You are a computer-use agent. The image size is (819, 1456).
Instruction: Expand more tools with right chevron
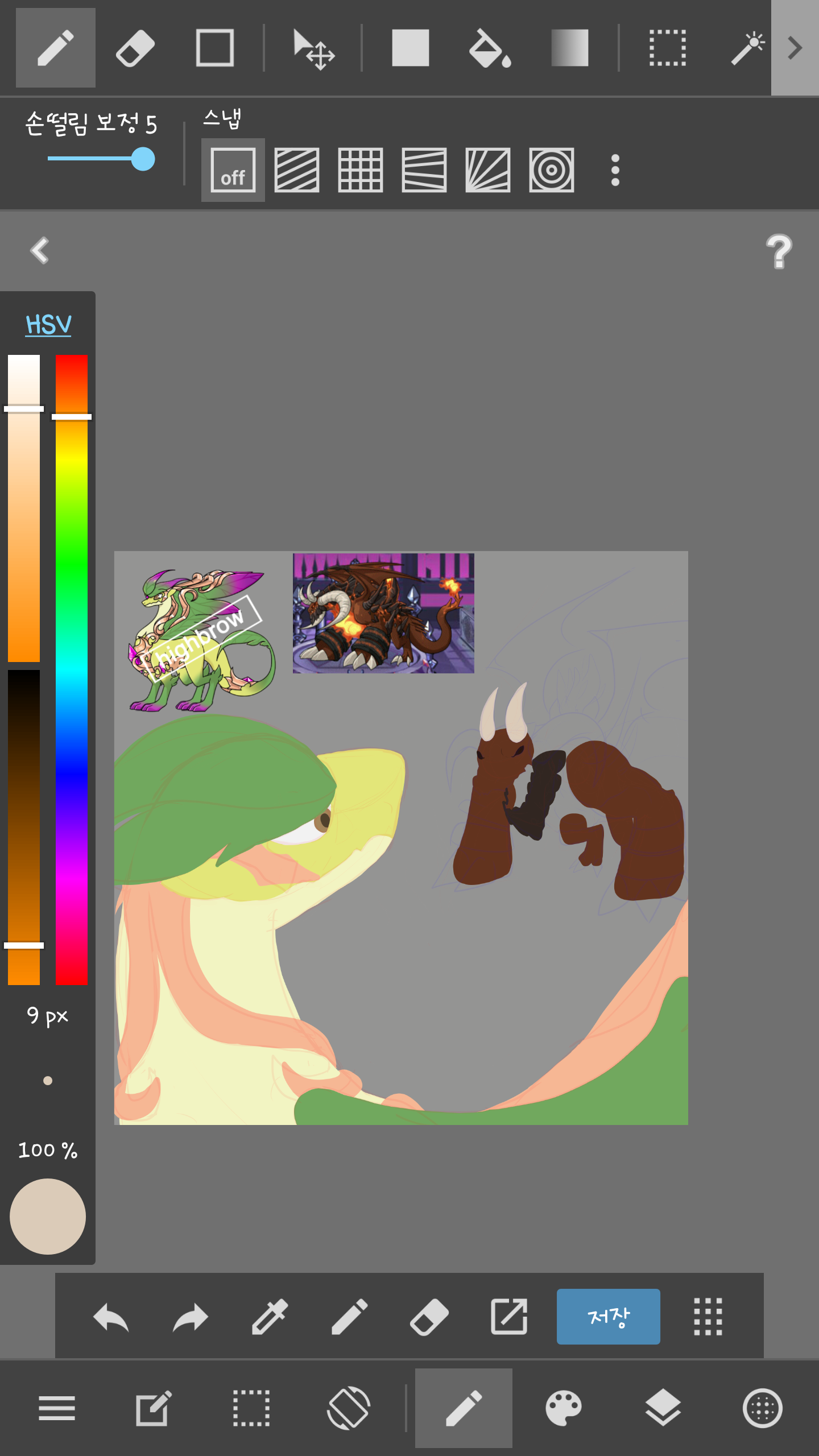(x=795, y=48)
